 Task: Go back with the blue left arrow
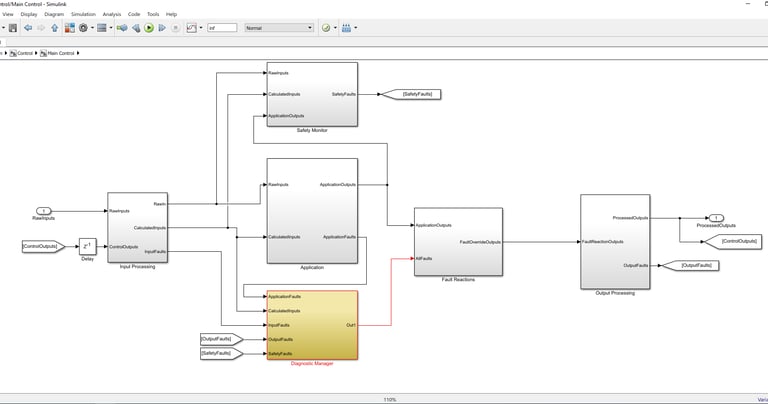pyautogui.click(x=28, y=28)
